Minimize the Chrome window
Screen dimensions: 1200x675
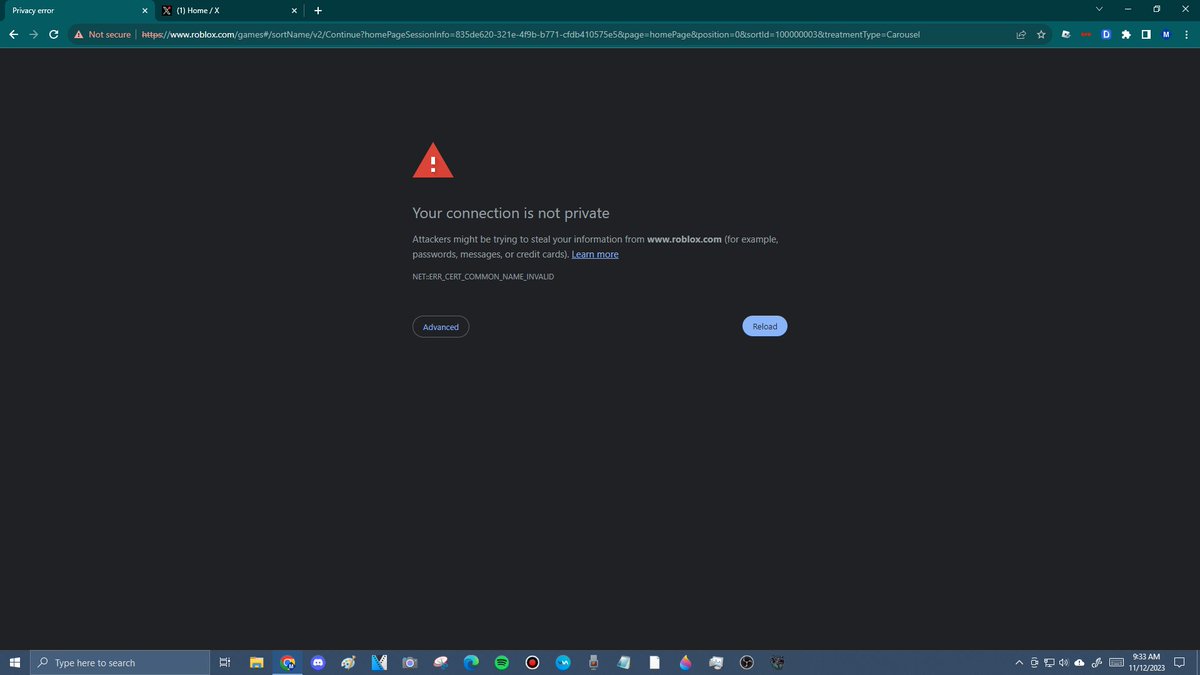pos(1128,10)
